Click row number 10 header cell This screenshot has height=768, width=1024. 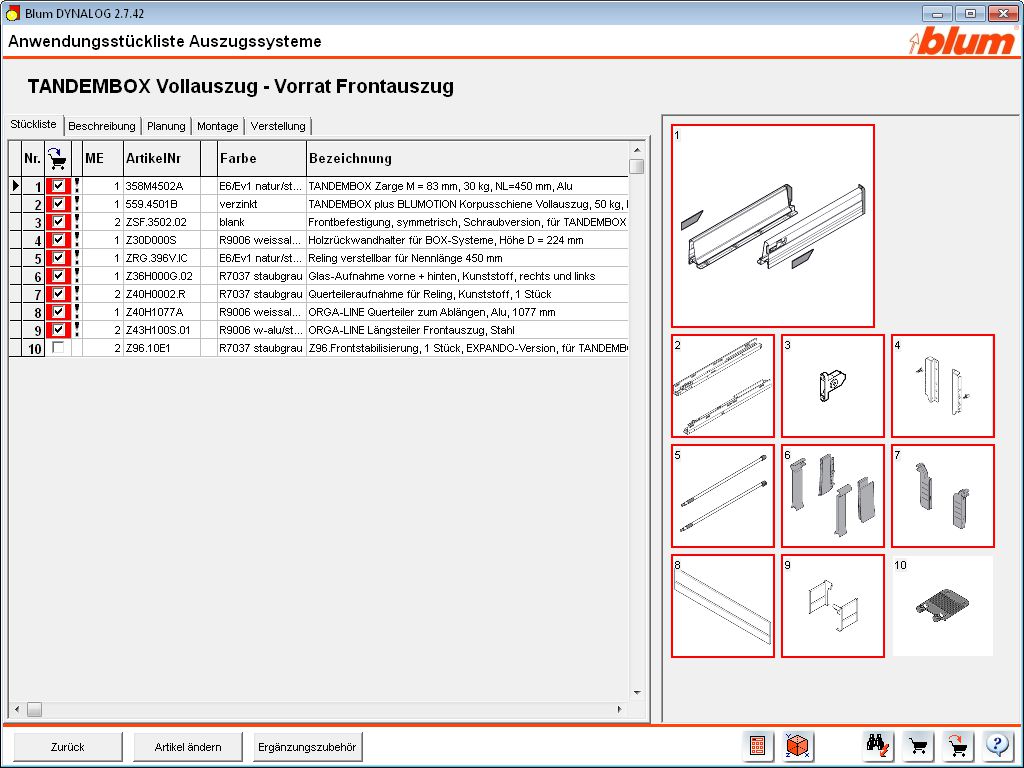(x=34, y=348)
